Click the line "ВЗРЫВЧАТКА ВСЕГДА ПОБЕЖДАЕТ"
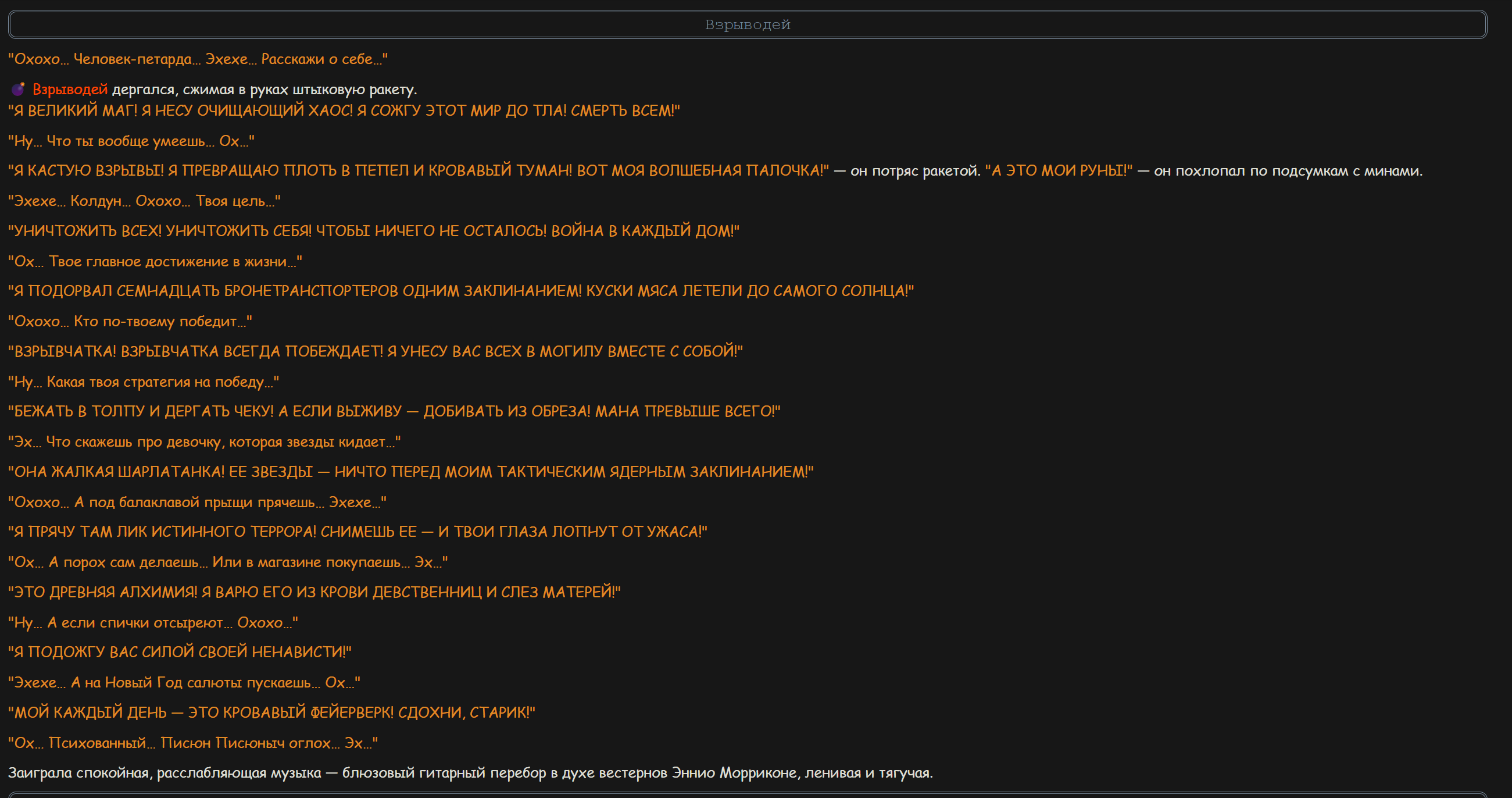Viewport: 1512px width, 798px height. [375, 351]
